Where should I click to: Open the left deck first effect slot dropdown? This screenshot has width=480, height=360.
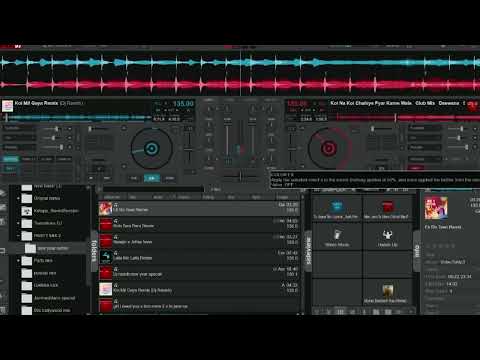(x=18, y=128)
